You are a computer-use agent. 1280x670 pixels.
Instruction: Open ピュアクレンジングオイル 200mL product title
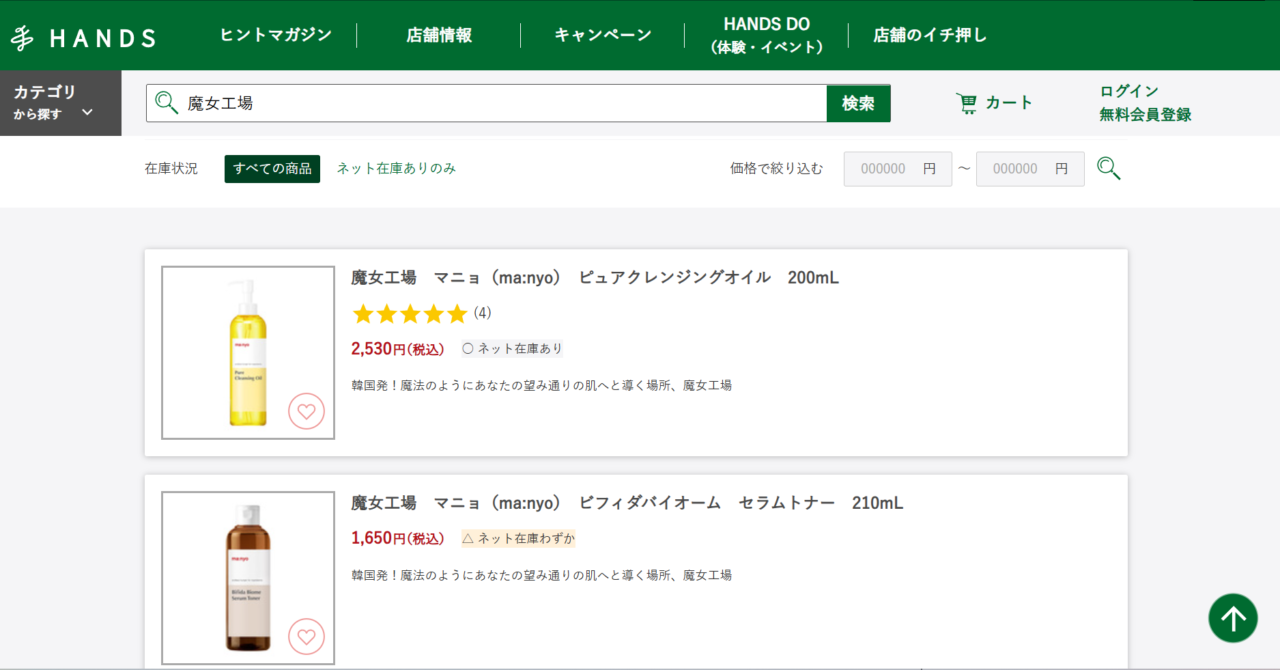[x=595, y=277]
